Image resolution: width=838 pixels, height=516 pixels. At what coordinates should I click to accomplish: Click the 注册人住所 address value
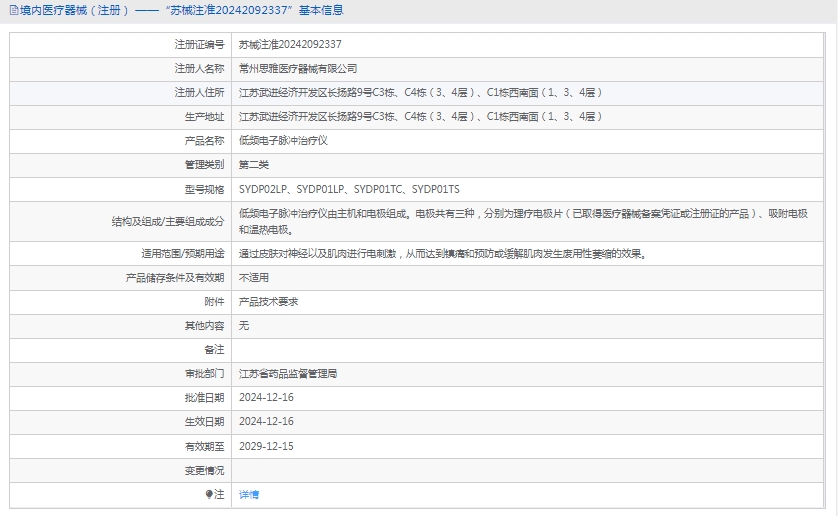(420, 93)
